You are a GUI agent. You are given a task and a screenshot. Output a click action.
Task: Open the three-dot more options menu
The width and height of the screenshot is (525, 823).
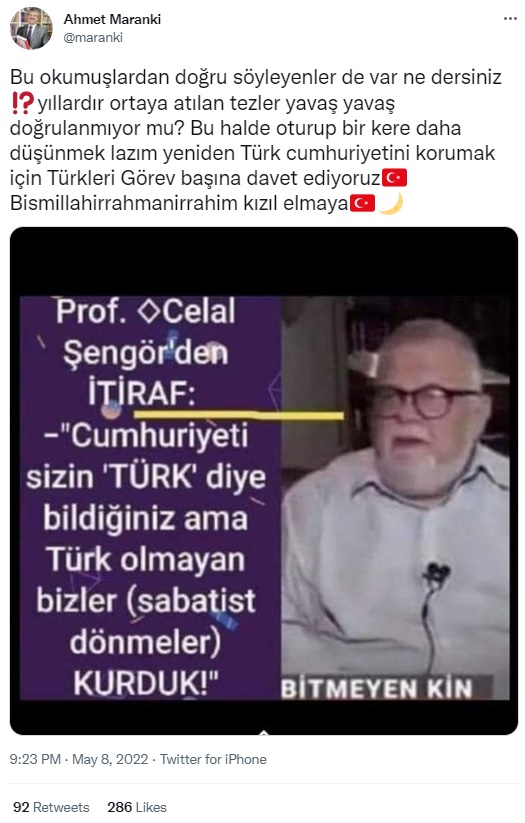510,19
